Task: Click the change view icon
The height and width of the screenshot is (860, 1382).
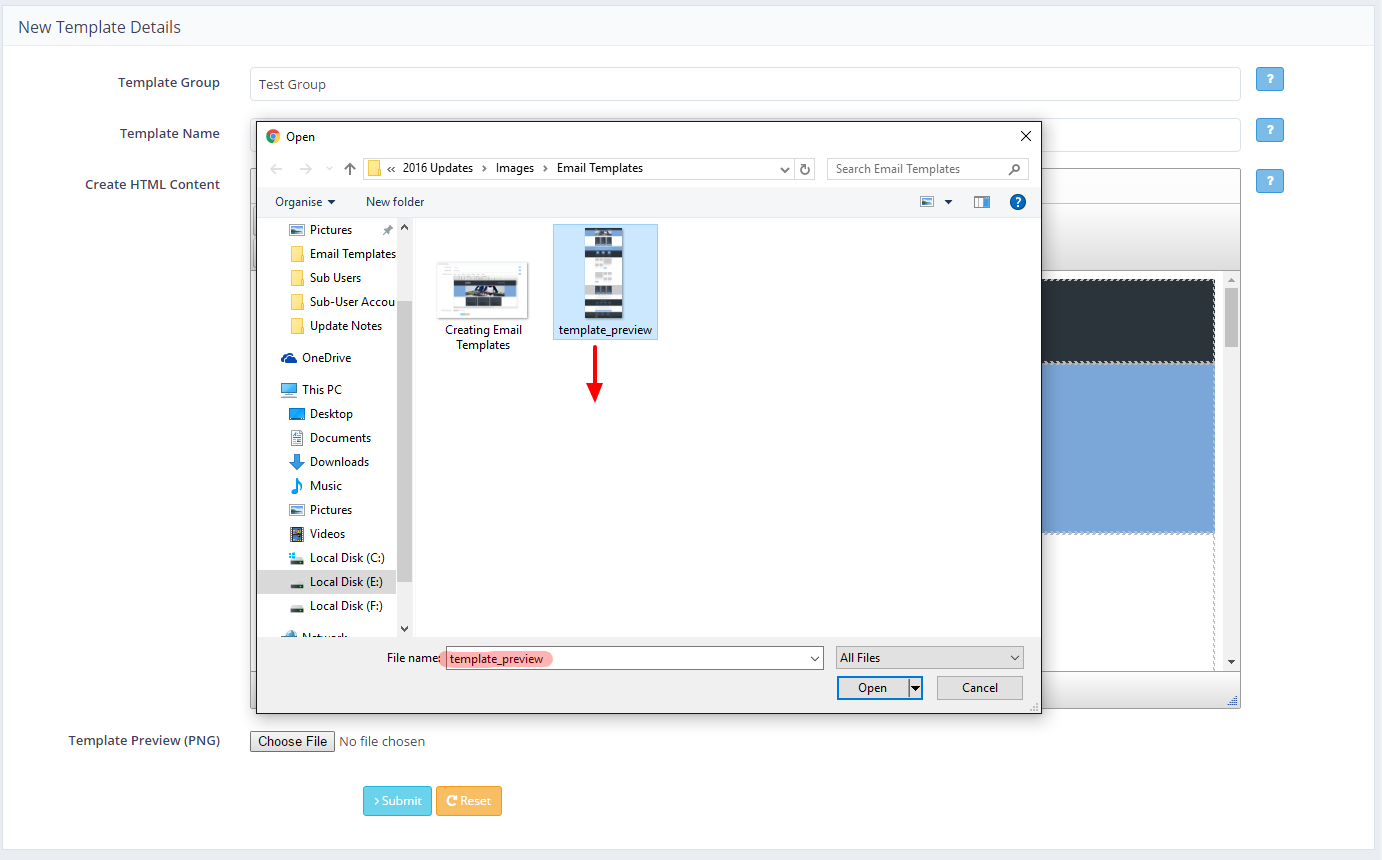Action: (x=927, y=202)
